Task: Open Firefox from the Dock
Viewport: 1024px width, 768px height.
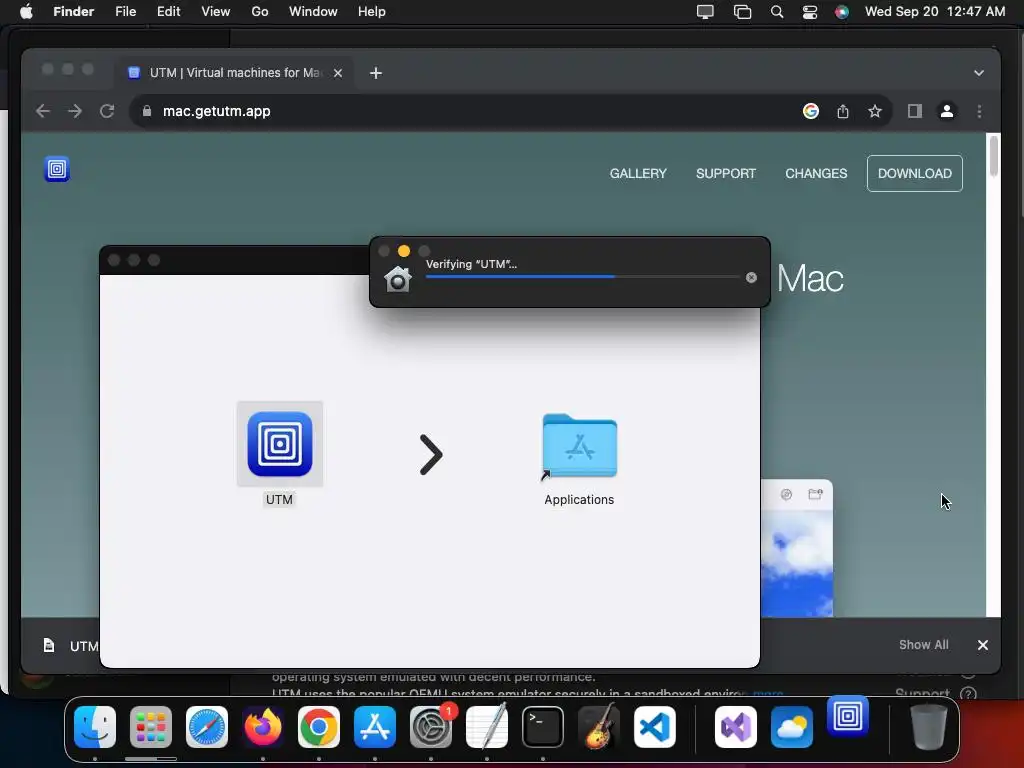Action: (x=263, y=727)
